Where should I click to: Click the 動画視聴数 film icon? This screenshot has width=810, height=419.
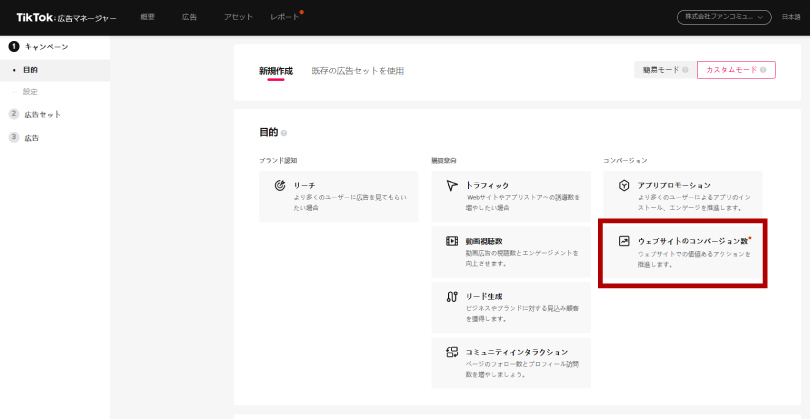pos(452,241)
